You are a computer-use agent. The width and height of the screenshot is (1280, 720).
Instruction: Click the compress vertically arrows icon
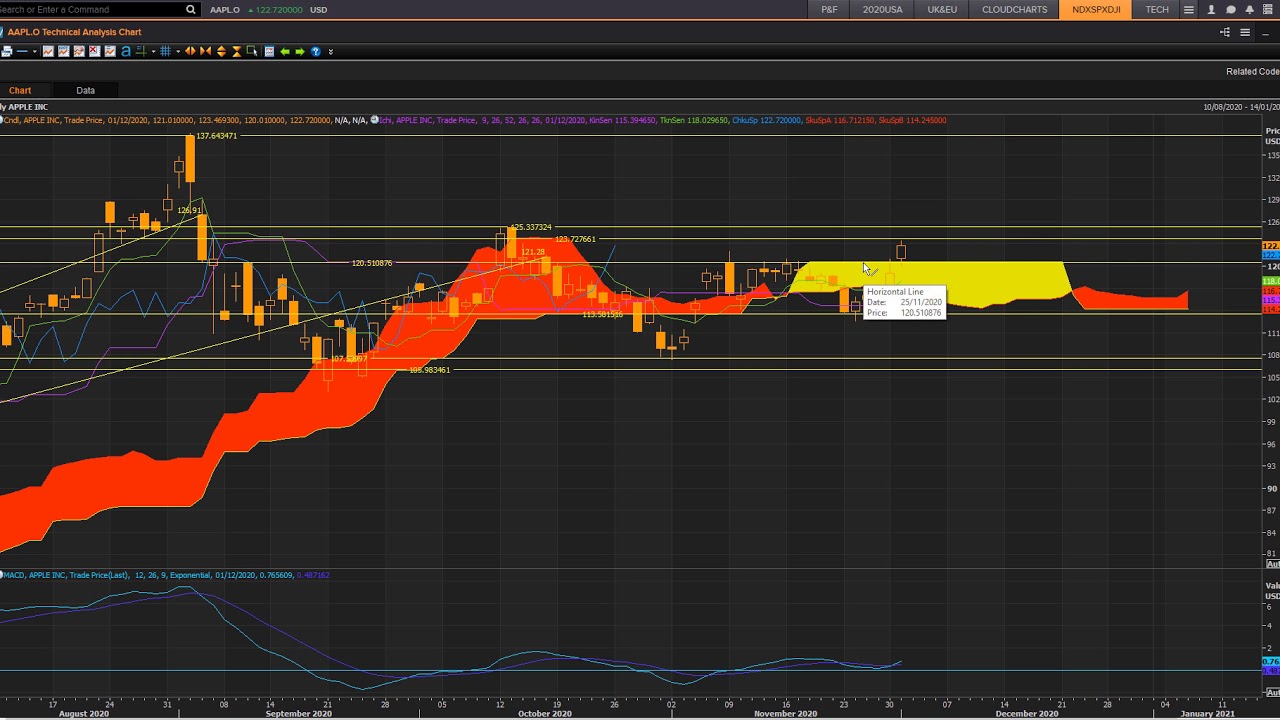(x=236, y=51)
